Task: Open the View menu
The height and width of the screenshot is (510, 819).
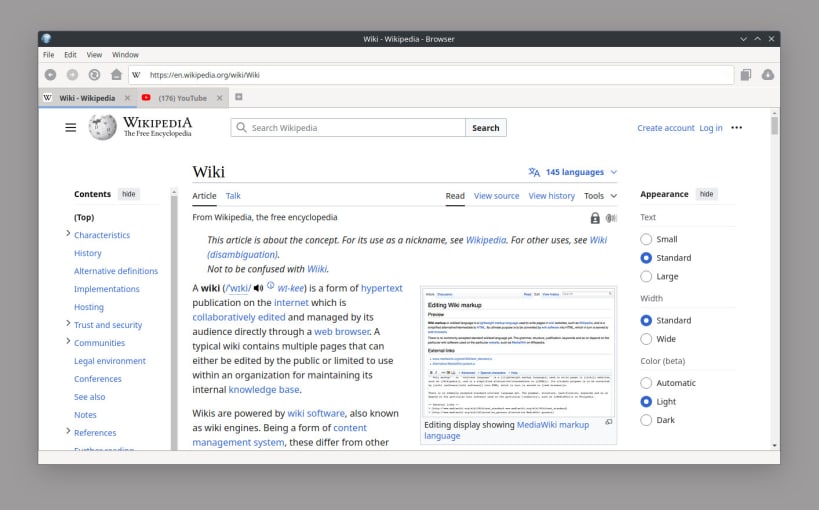Action: point(94,55)
